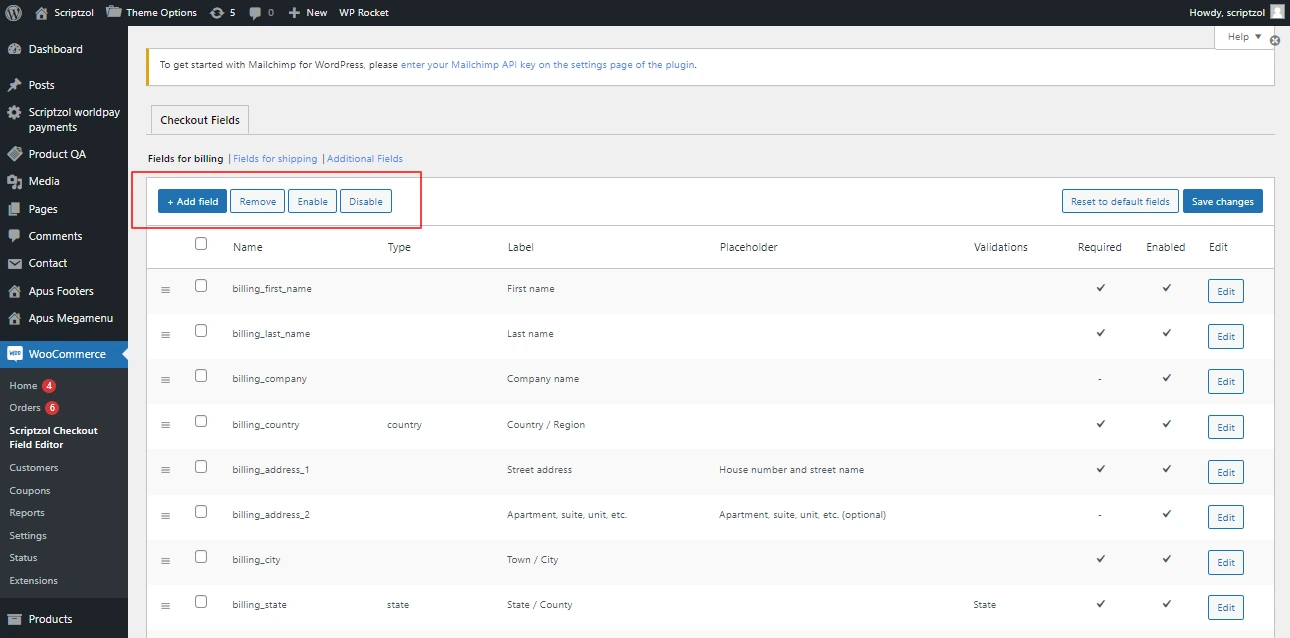Check the billing_address_1 checkbox
Viewport: 1290px width, 638px height.
[201, 467]
